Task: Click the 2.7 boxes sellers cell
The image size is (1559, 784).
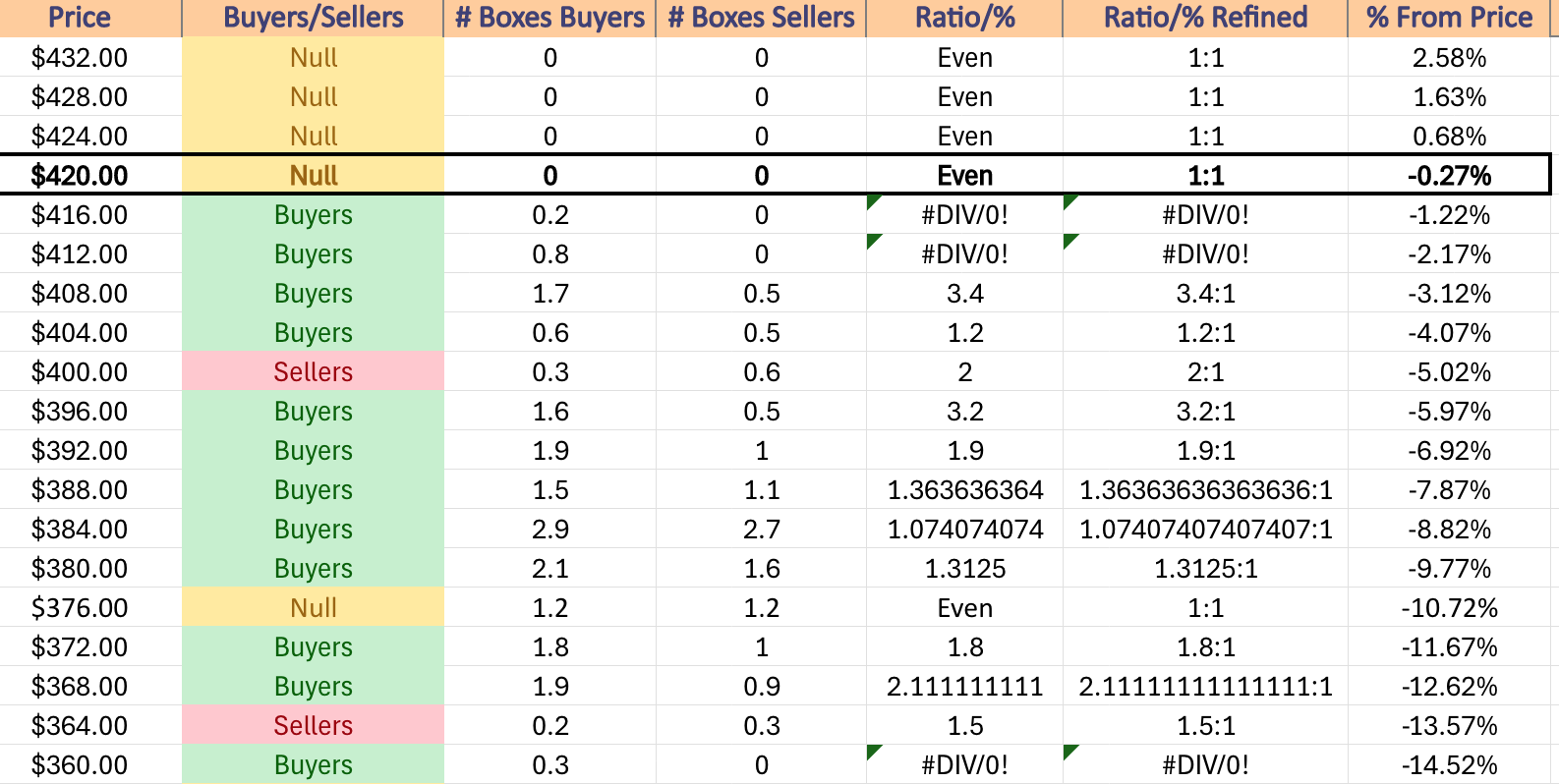Action: coord(761,529)
